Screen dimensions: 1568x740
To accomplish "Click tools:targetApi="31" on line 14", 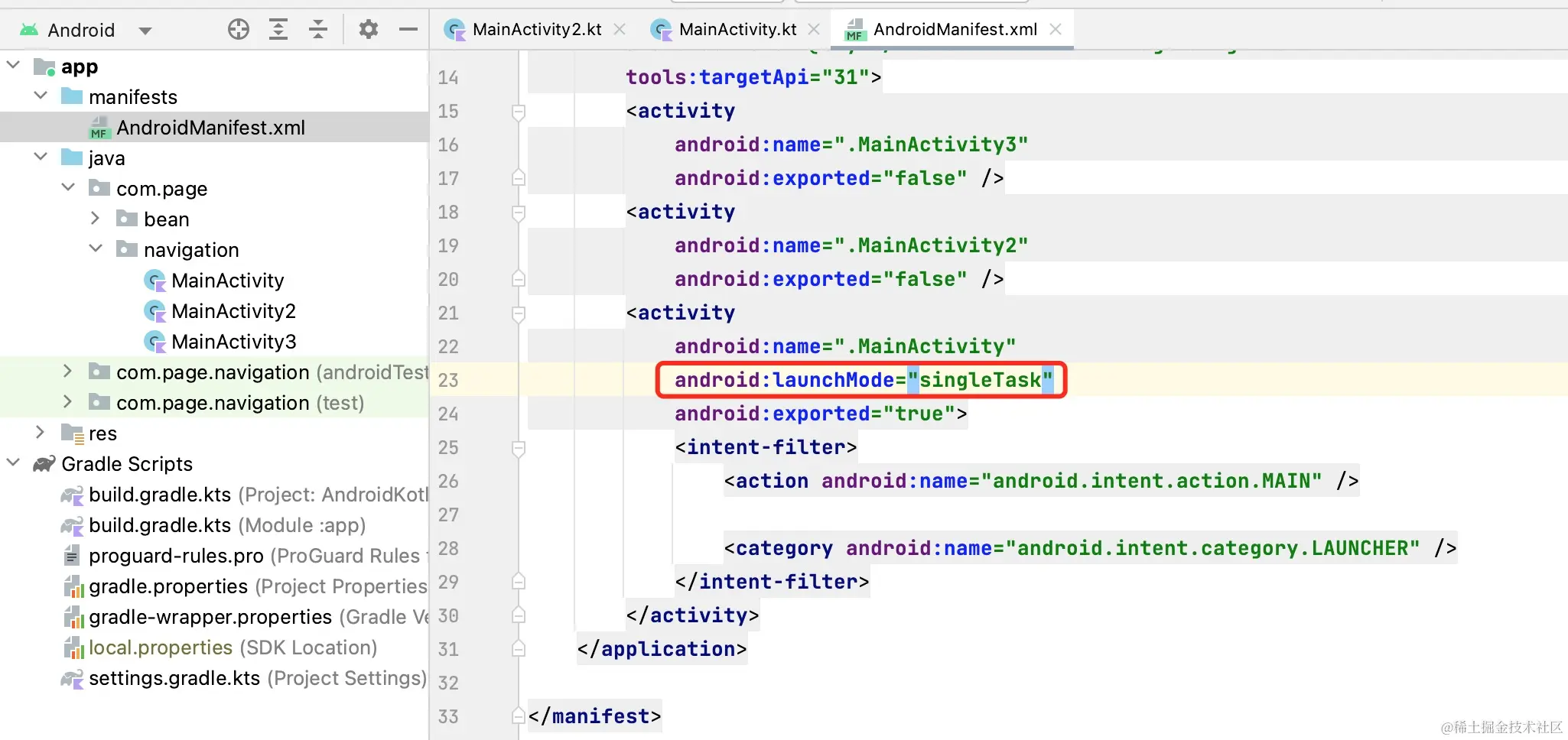I will pos(747,77).
